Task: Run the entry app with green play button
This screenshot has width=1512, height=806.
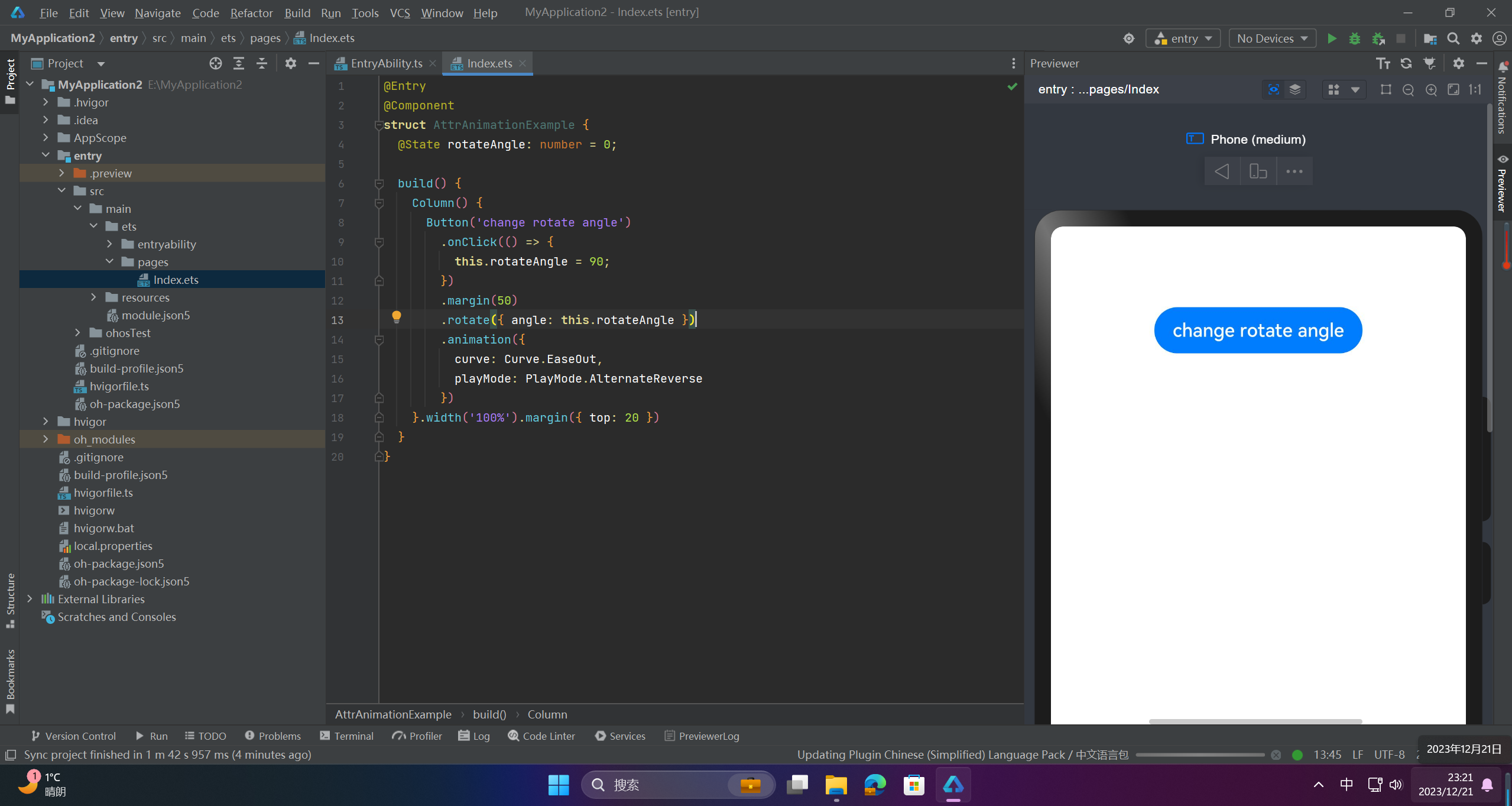Action: coord(1332,38)
